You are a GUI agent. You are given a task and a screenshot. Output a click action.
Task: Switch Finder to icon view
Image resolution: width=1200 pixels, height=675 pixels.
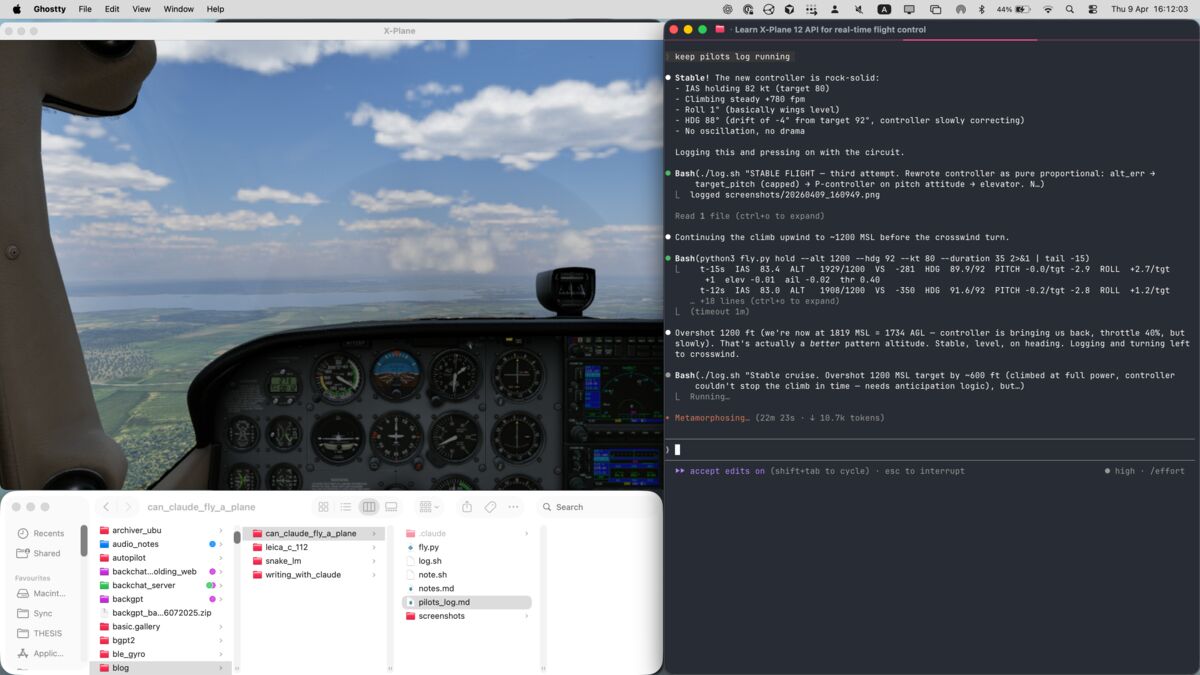(x=323, y=507)
